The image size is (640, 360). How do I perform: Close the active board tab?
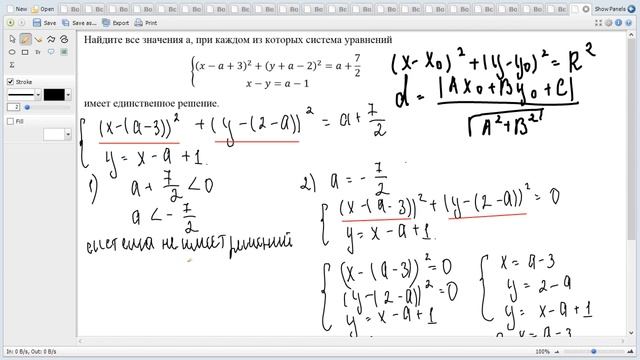pyautogui.click(x=586, y=9)
